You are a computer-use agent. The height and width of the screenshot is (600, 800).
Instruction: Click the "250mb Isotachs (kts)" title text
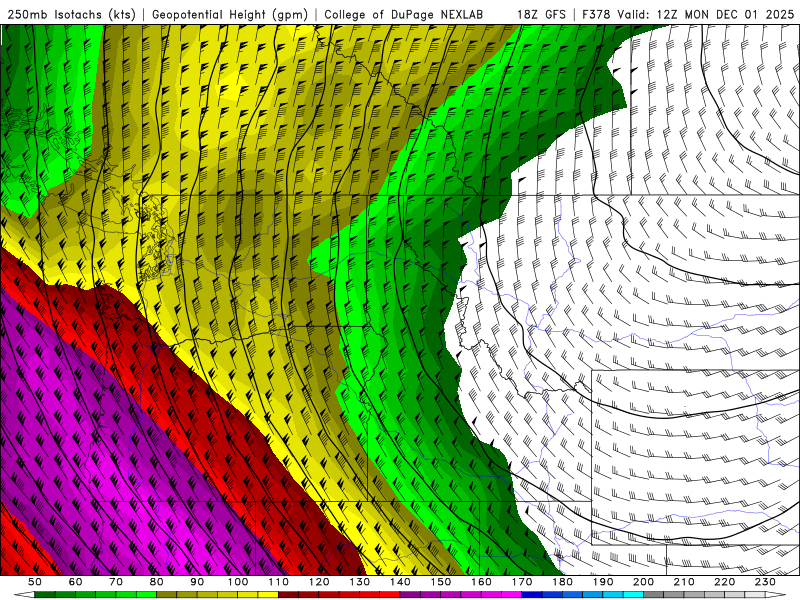click(71, 14)
